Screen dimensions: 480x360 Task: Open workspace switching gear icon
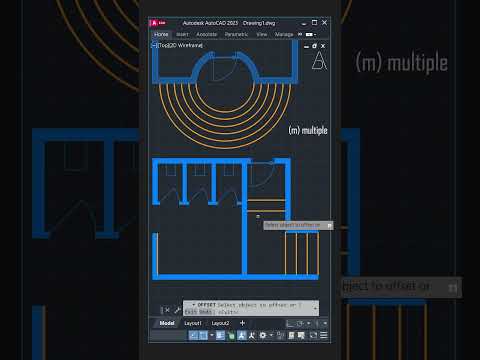click(x=263, y=335)
